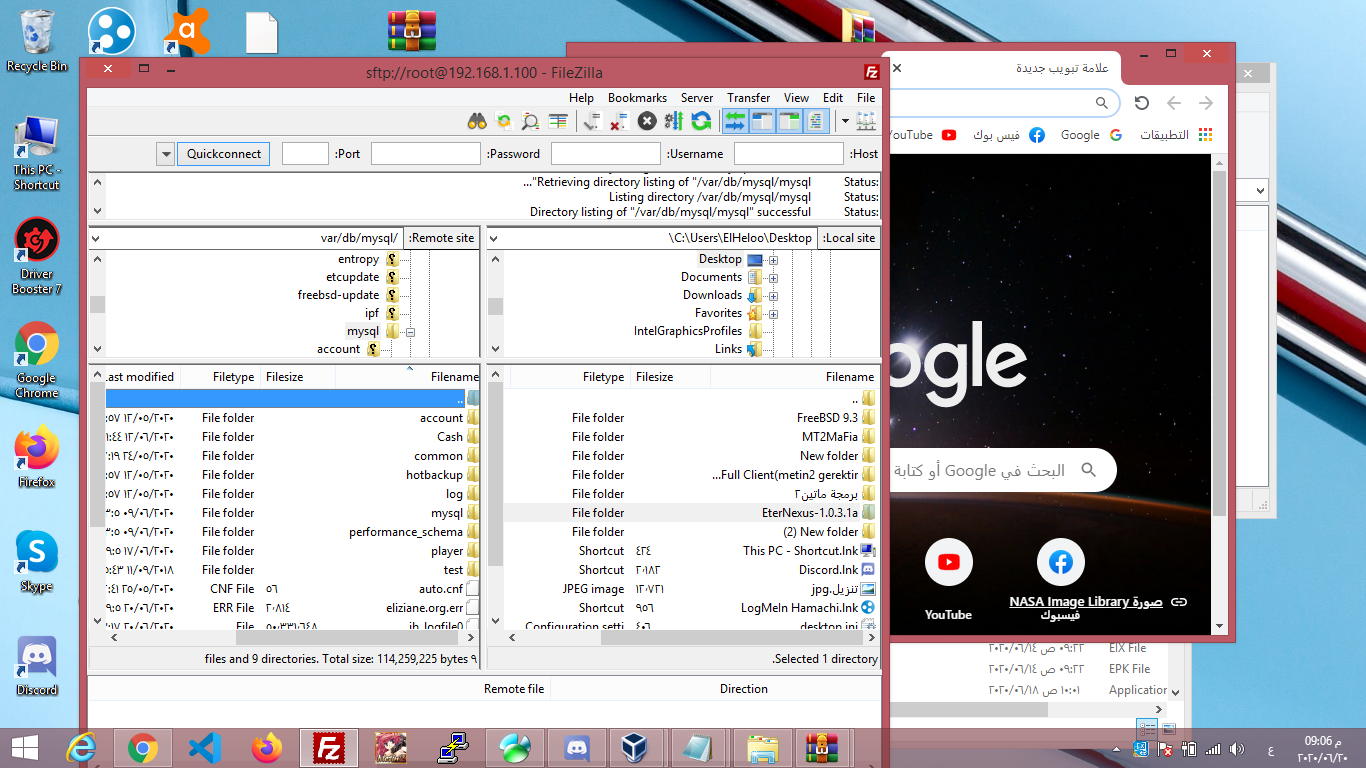Image resolution: width=1366 pixels, height=768 pixels.
Task: Open the Site Manager dropdown arrow
Action: point(846,121)
